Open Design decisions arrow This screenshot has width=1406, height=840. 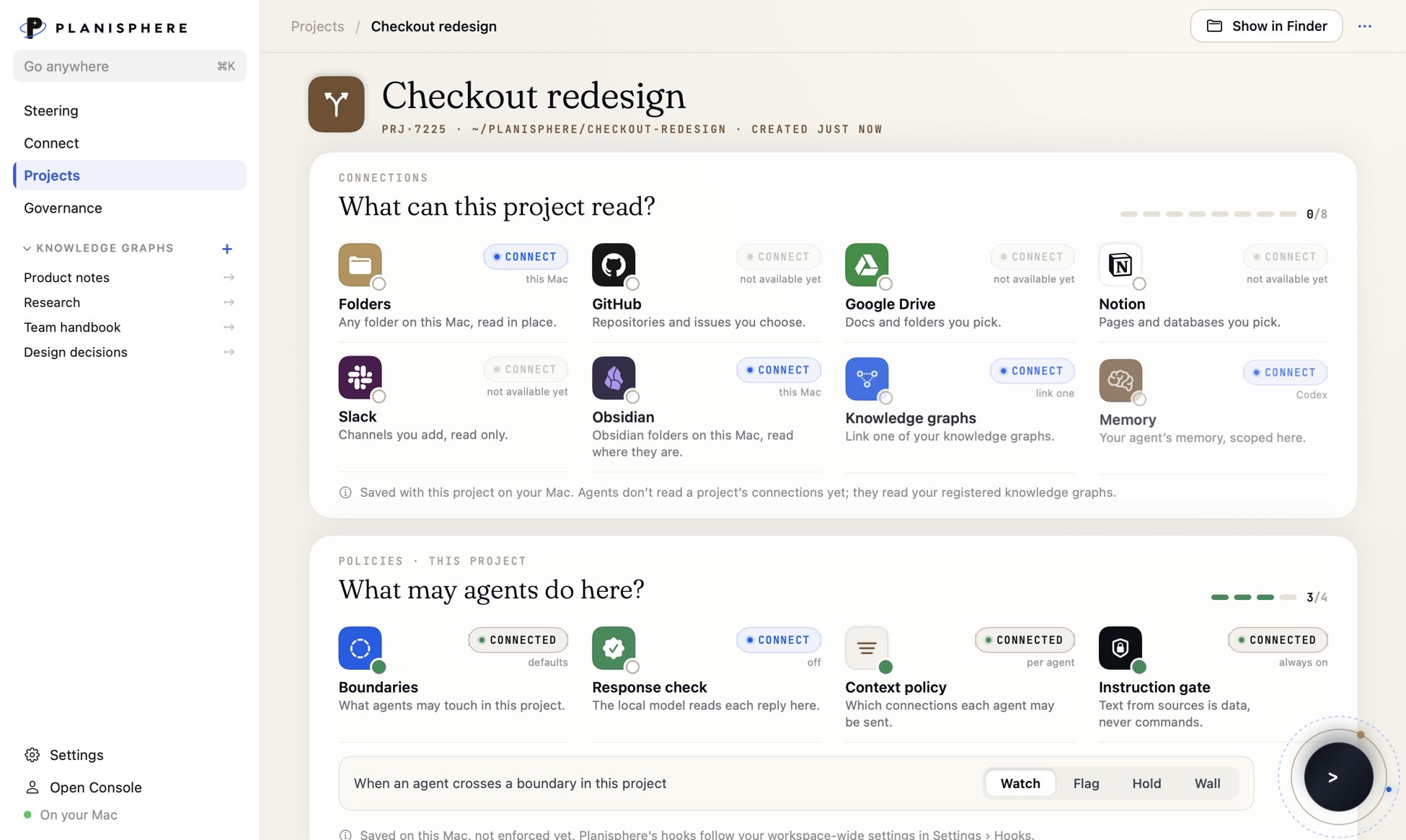pos(229,352)
